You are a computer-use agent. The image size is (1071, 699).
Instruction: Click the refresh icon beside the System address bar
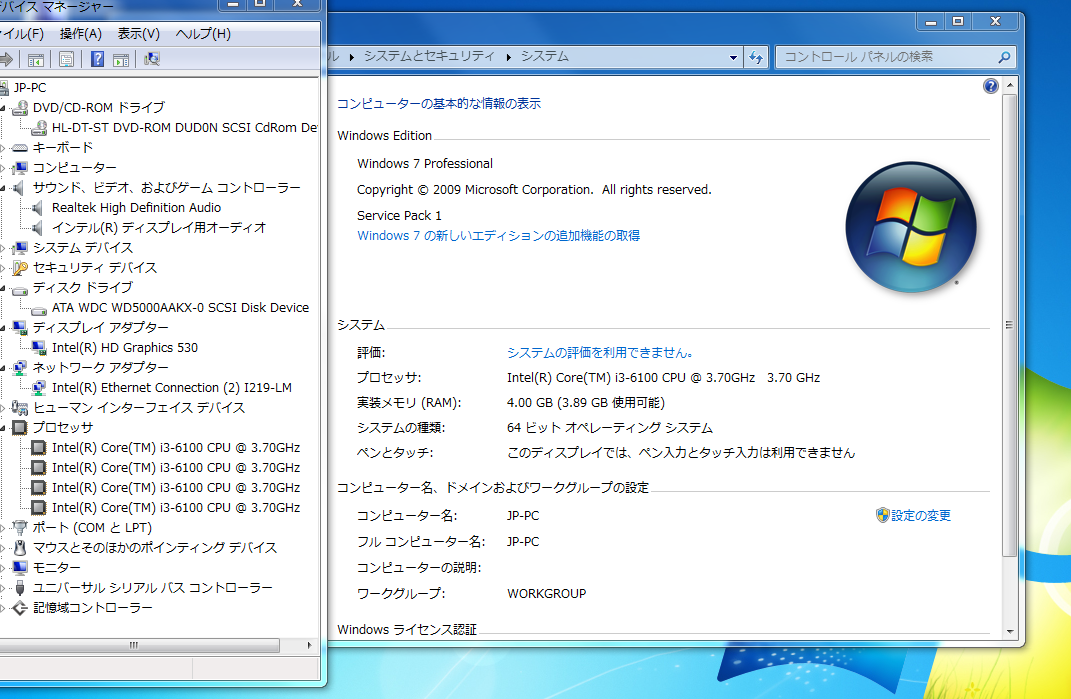[x=756, y=57]
